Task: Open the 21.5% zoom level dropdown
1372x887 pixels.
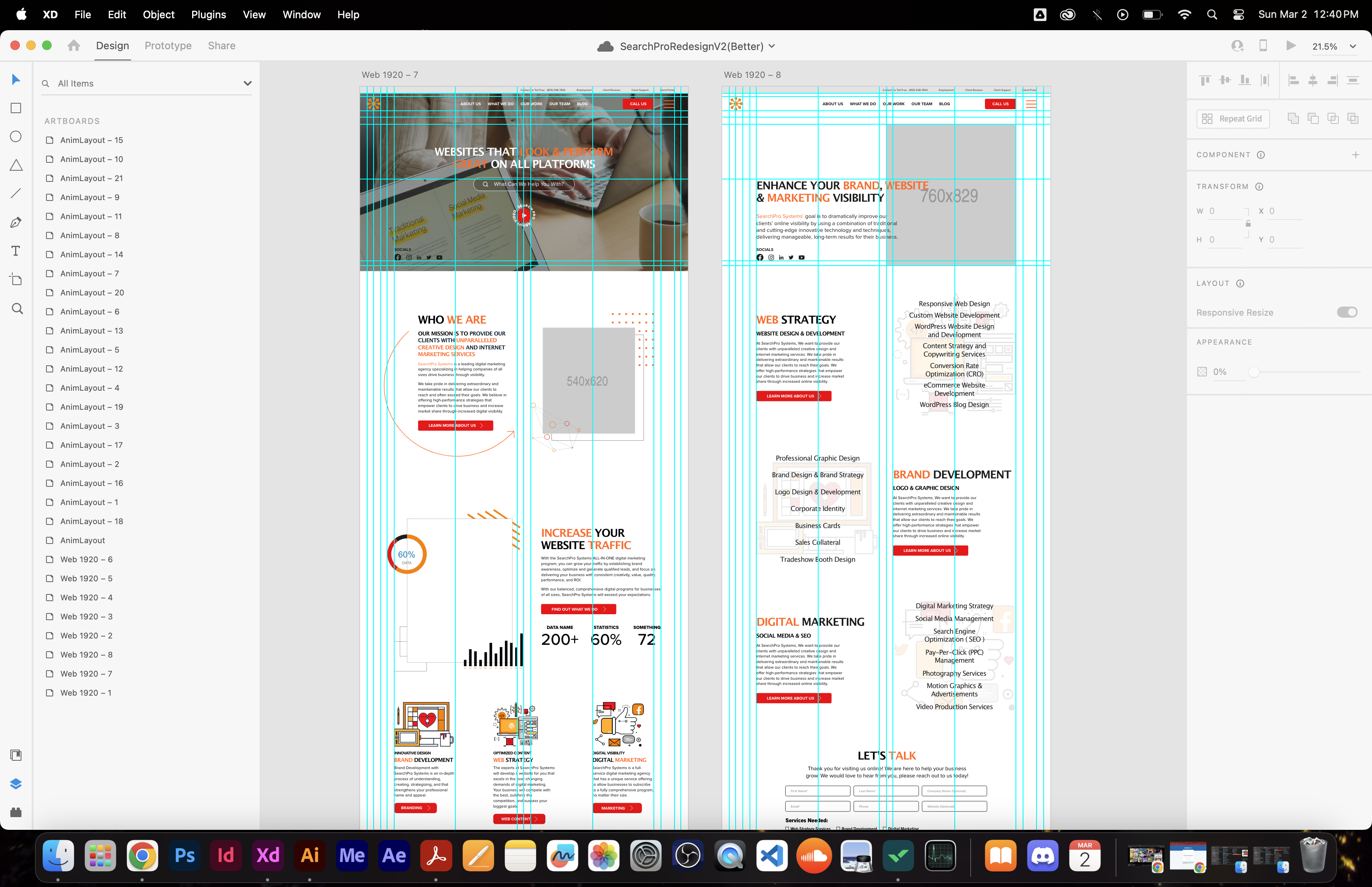Action: tap(1353, 47)
